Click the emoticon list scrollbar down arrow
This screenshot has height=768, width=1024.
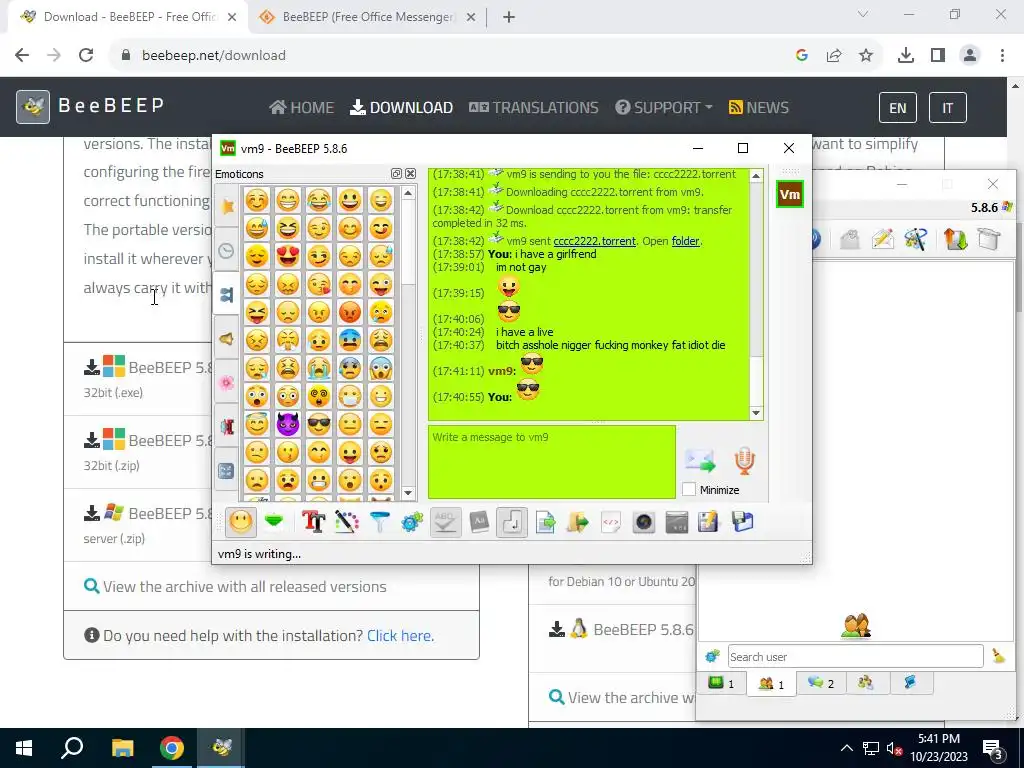408,493
